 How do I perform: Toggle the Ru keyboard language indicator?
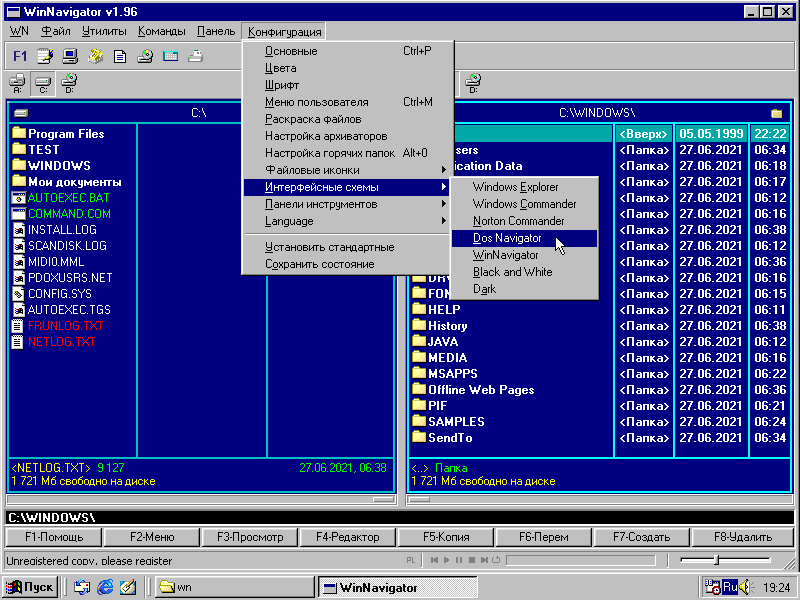(x=730, y=587)
